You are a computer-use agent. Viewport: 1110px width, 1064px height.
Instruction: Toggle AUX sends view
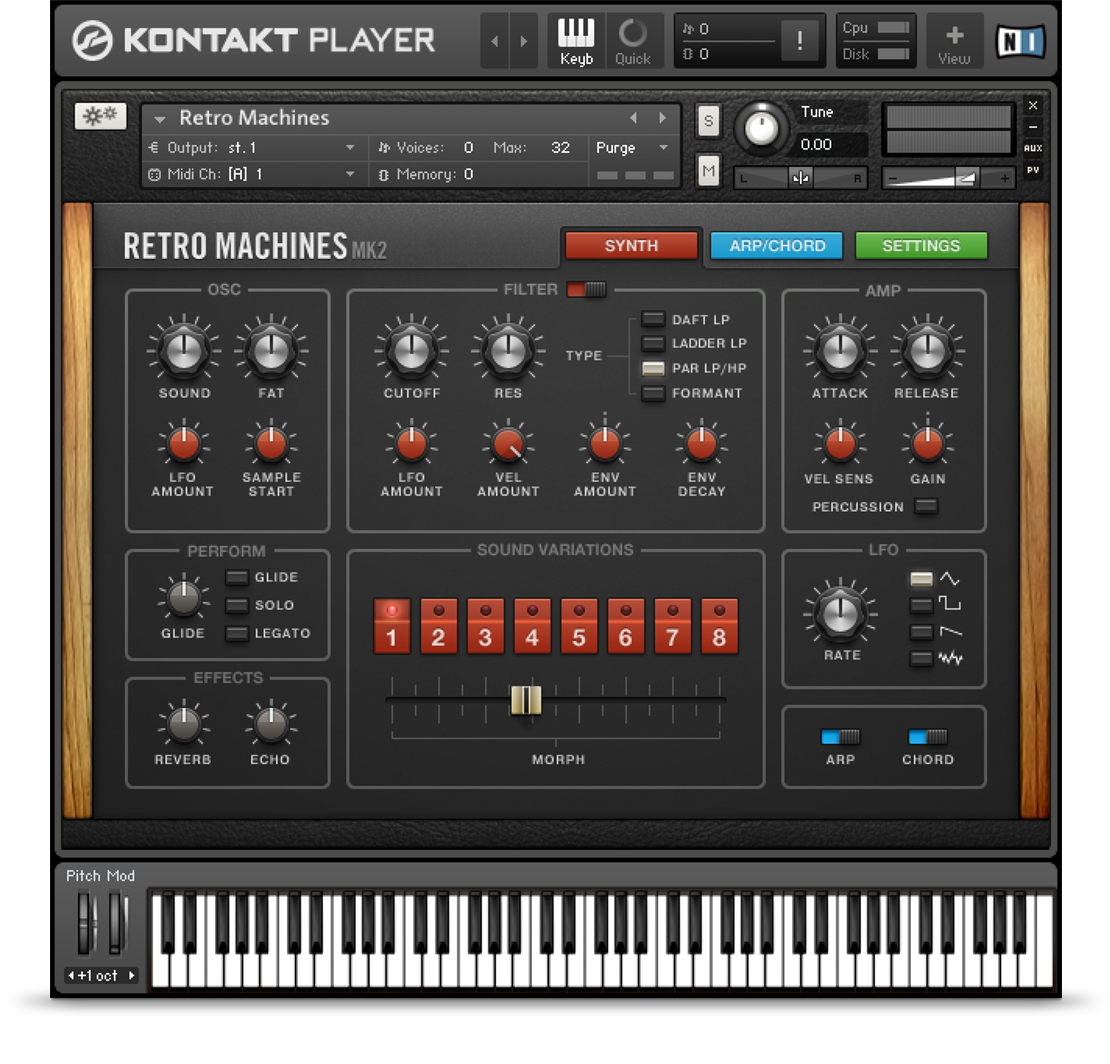click(x=1033, y=148)
